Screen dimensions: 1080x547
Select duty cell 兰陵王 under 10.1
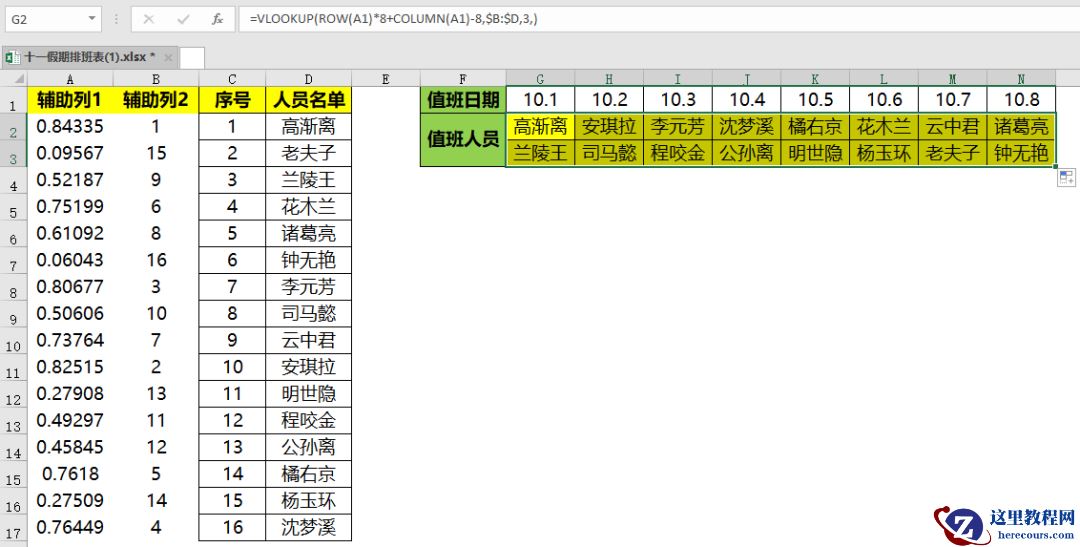coord(540,153)
